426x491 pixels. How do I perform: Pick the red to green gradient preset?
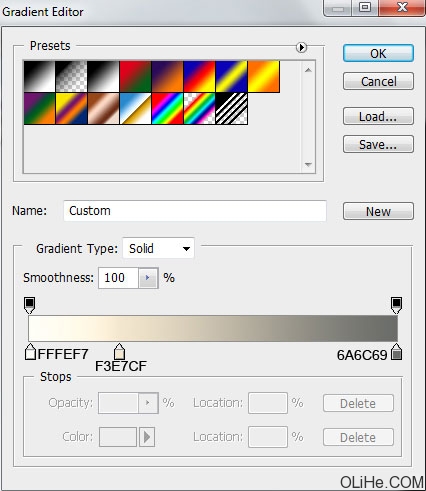[135, 76]
